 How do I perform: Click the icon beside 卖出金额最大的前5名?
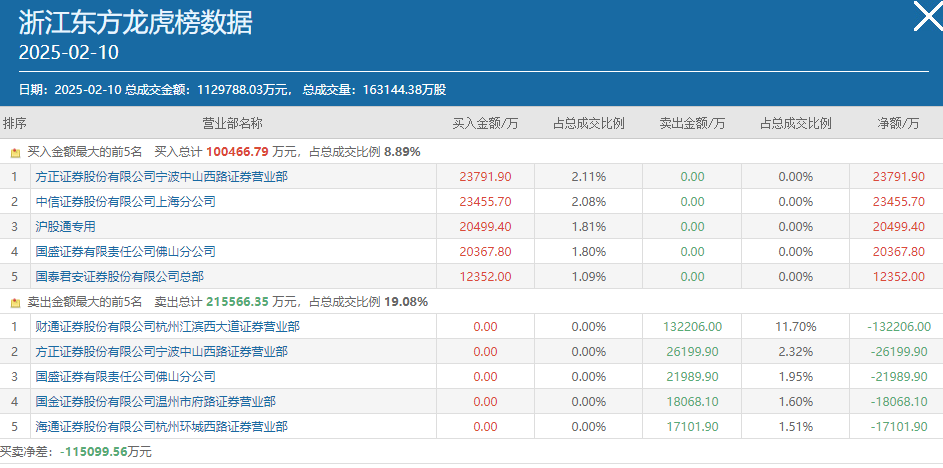point(16,303)
